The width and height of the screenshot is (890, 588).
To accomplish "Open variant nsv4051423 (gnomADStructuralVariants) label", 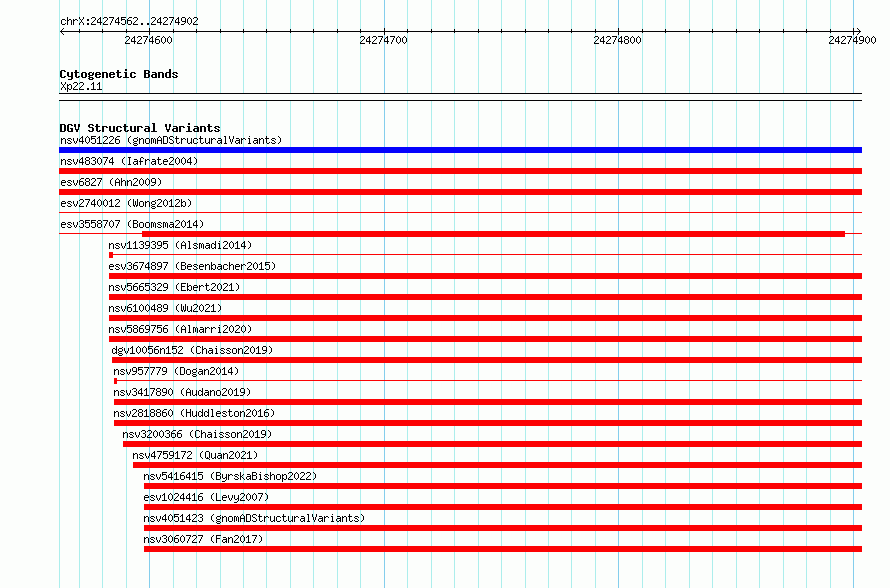I will tap(254, 518).
